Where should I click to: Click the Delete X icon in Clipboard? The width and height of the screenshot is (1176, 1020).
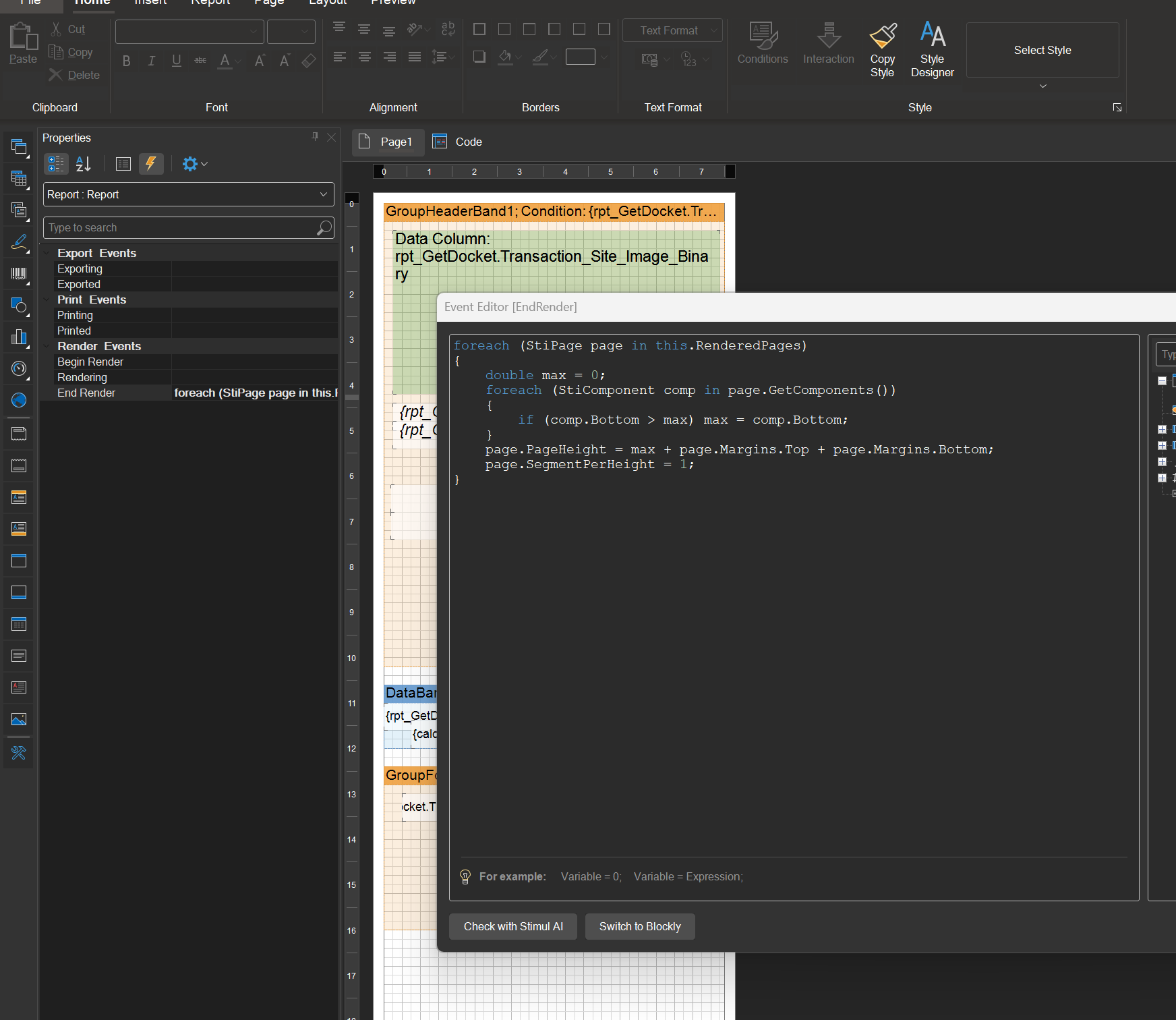click(56, 75)
